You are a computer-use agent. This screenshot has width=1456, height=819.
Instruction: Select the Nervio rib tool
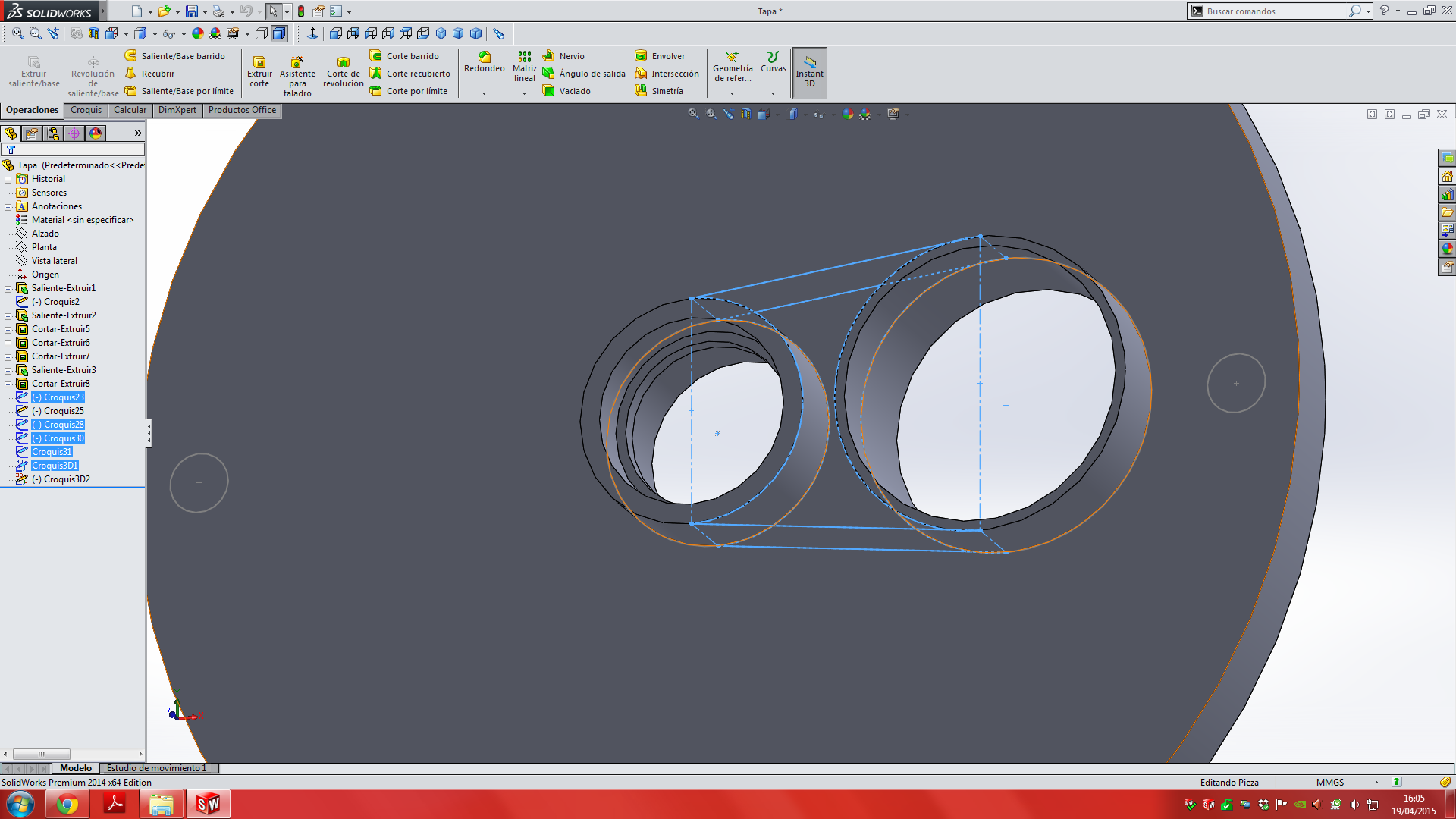563,56
